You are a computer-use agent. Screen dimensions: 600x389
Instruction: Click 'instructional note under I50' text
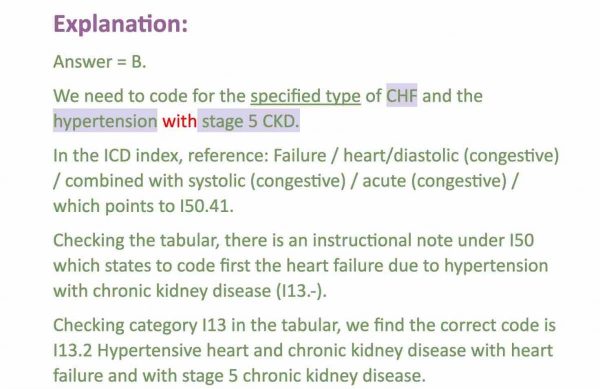pos(423,241)
